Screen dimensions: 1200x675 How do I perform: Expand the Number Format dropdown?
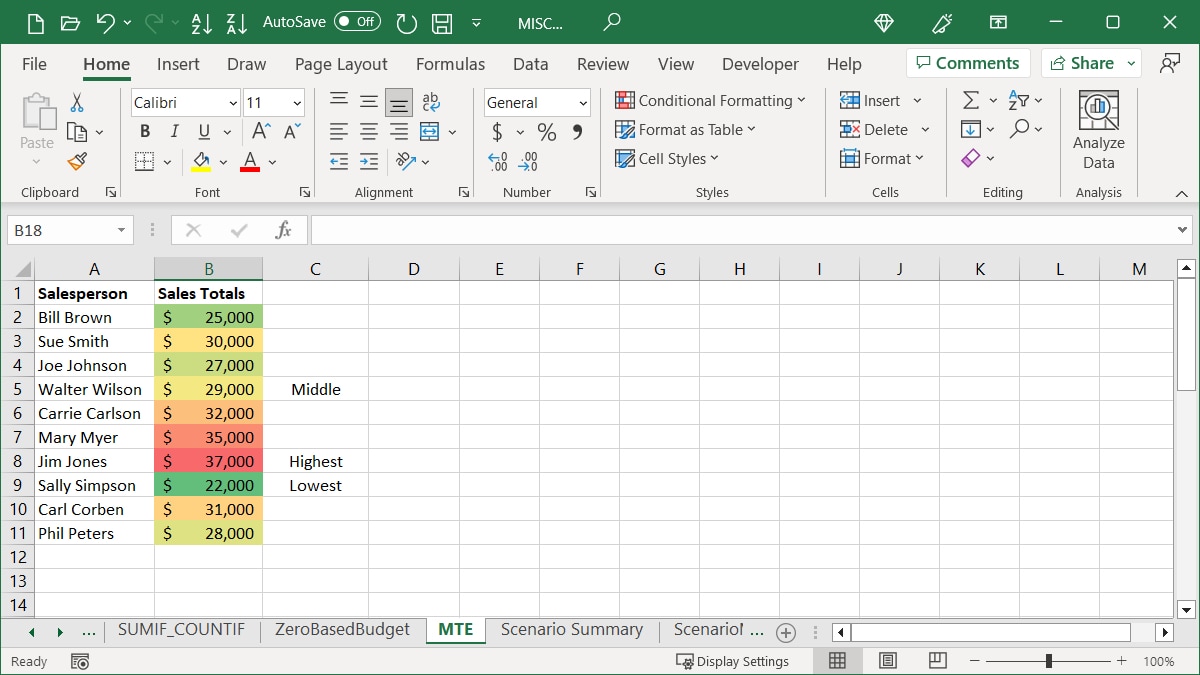[x=583, y=103]
